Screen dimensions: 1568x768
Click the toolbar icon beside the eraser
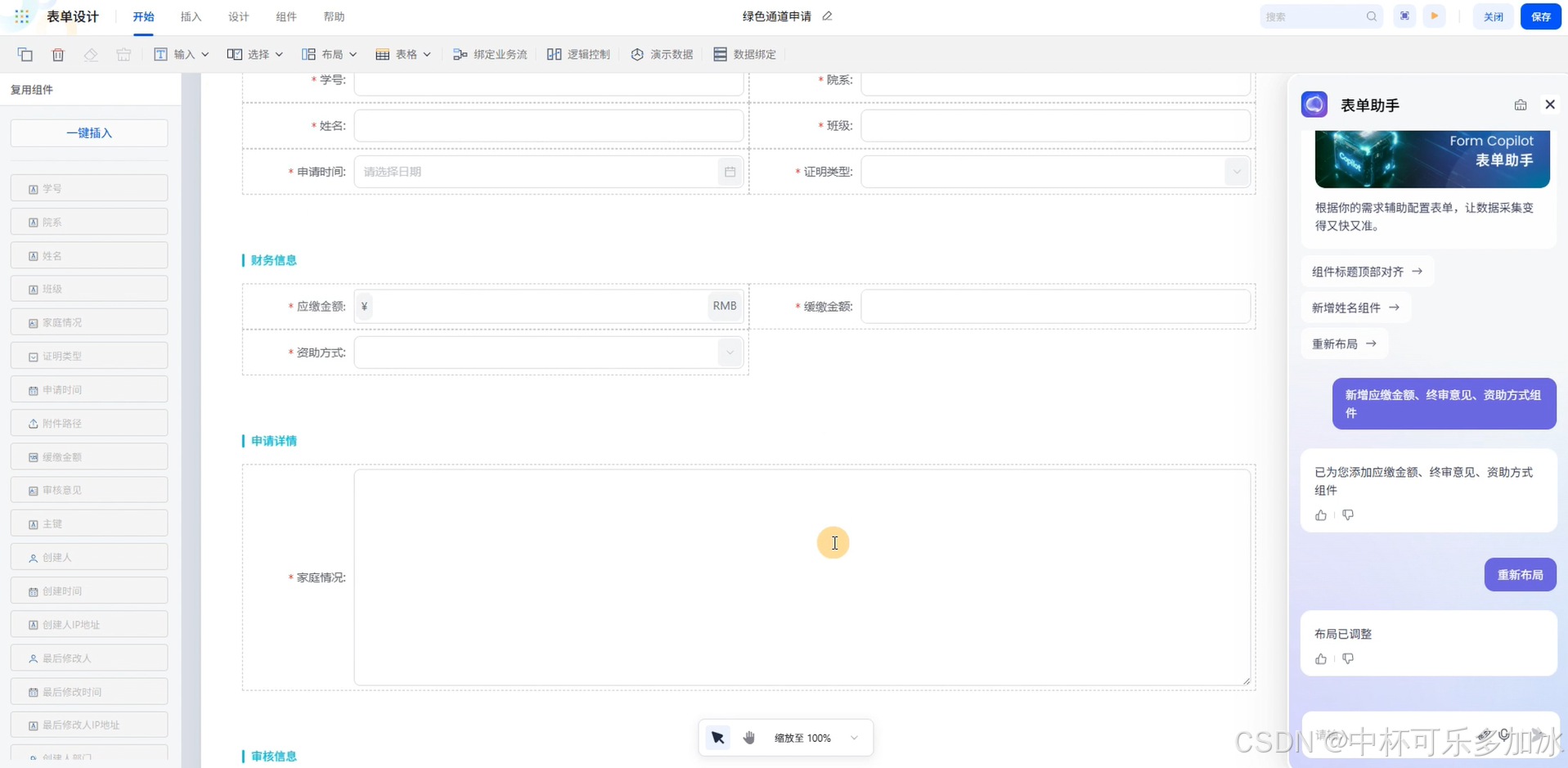pos(124,55)
